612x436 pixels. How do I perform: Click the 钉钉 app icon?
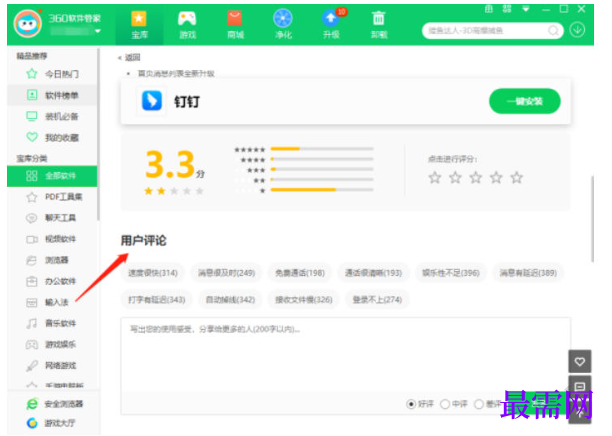pos(151,101)
